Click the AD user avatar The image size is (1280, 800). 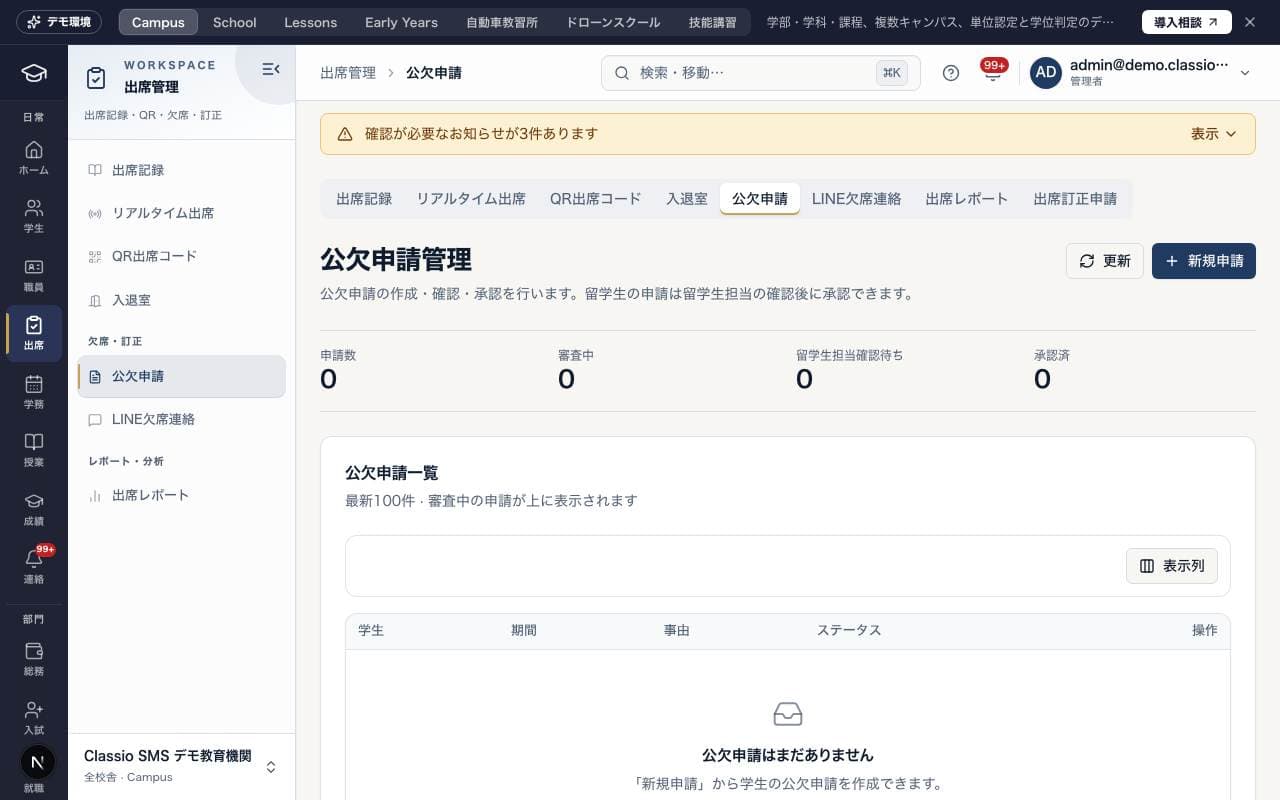(x=1046, y=73)
